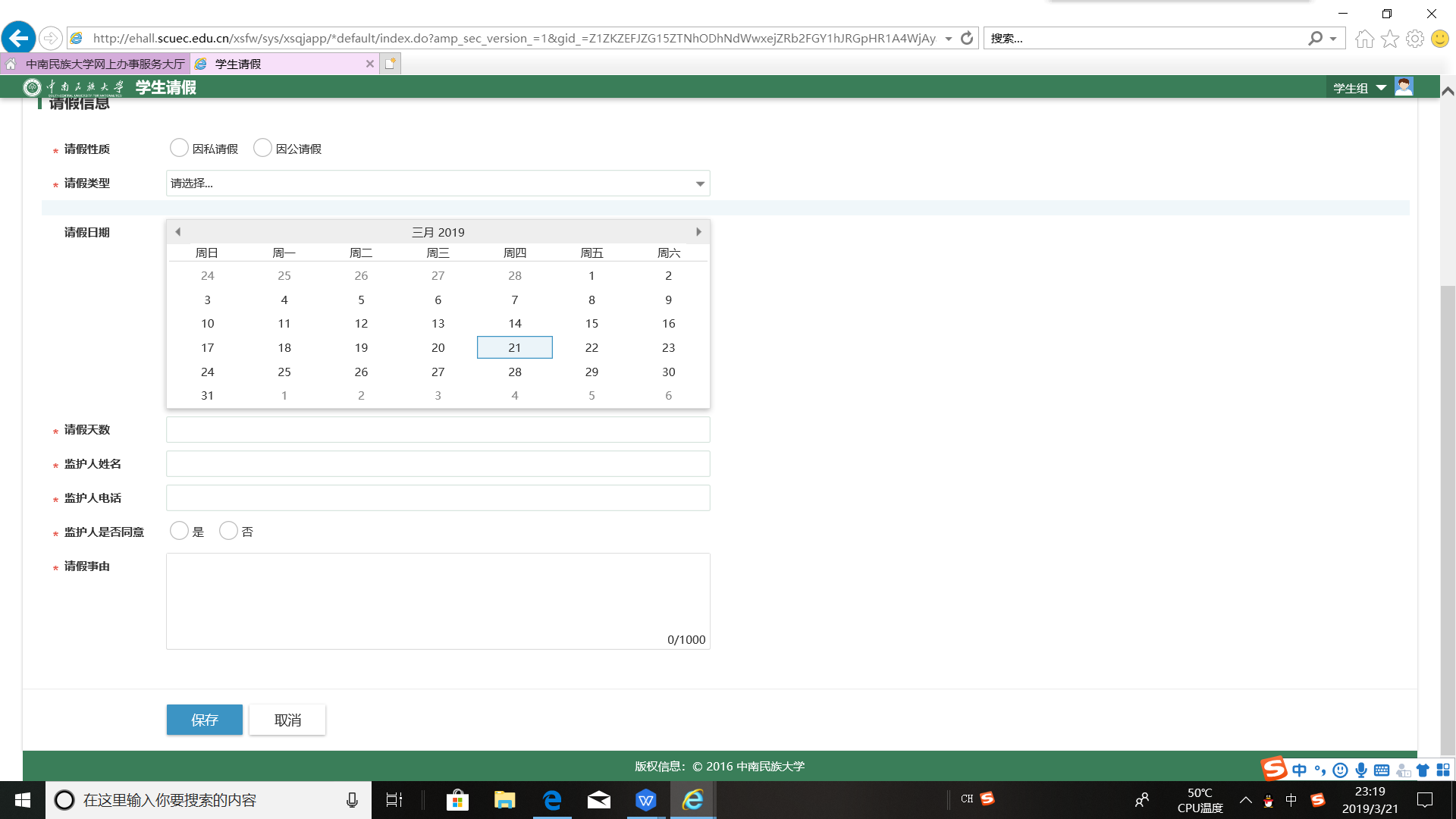Expand the 学生组 dropdown
This screenshot has height=819, width=1456.
(1360, 88)
